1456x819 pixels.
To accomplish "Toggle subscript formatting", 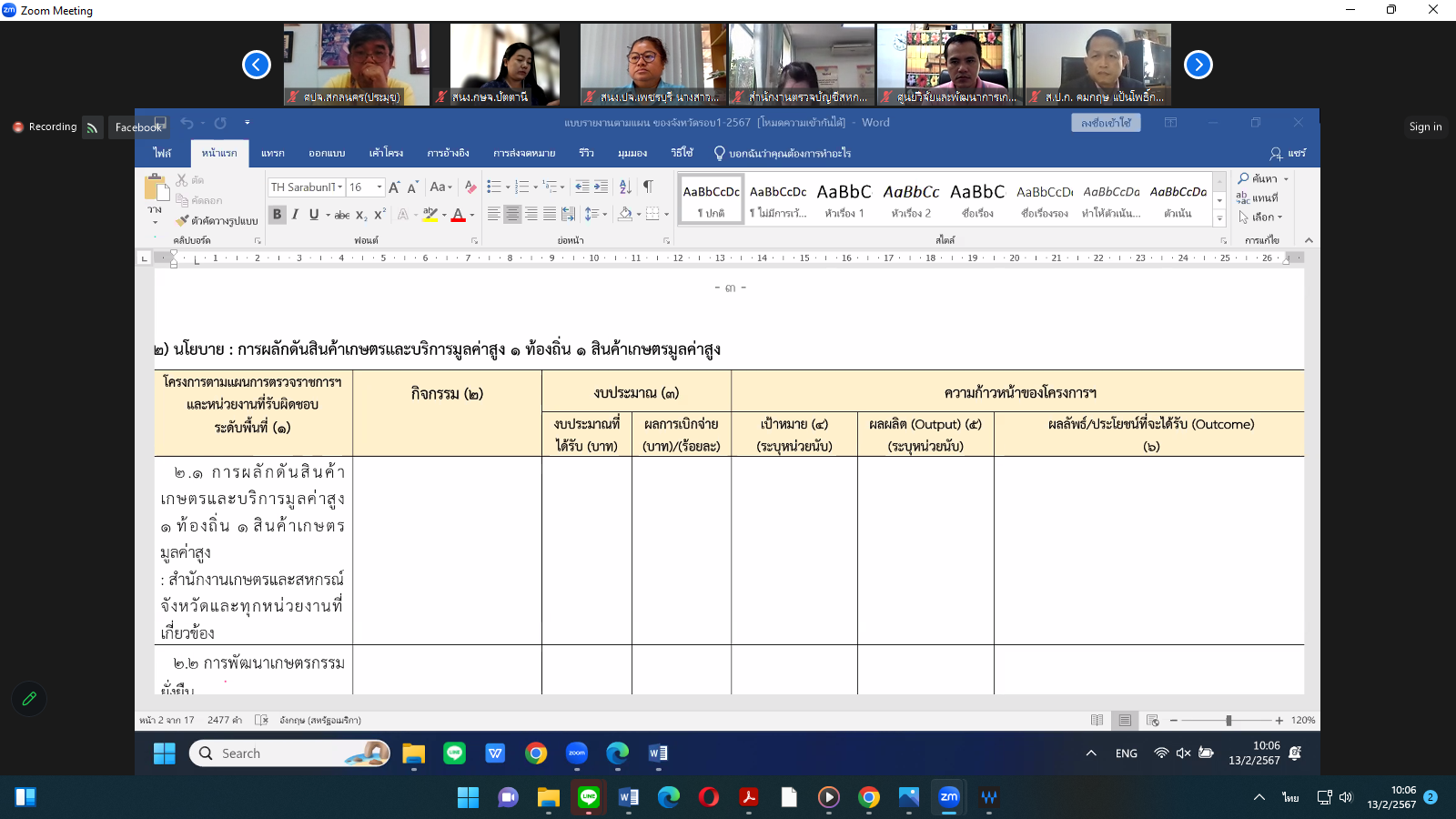I will (361, 216).
